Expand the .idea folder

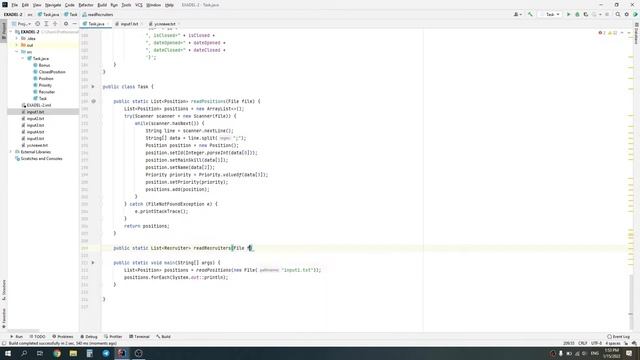17,38
